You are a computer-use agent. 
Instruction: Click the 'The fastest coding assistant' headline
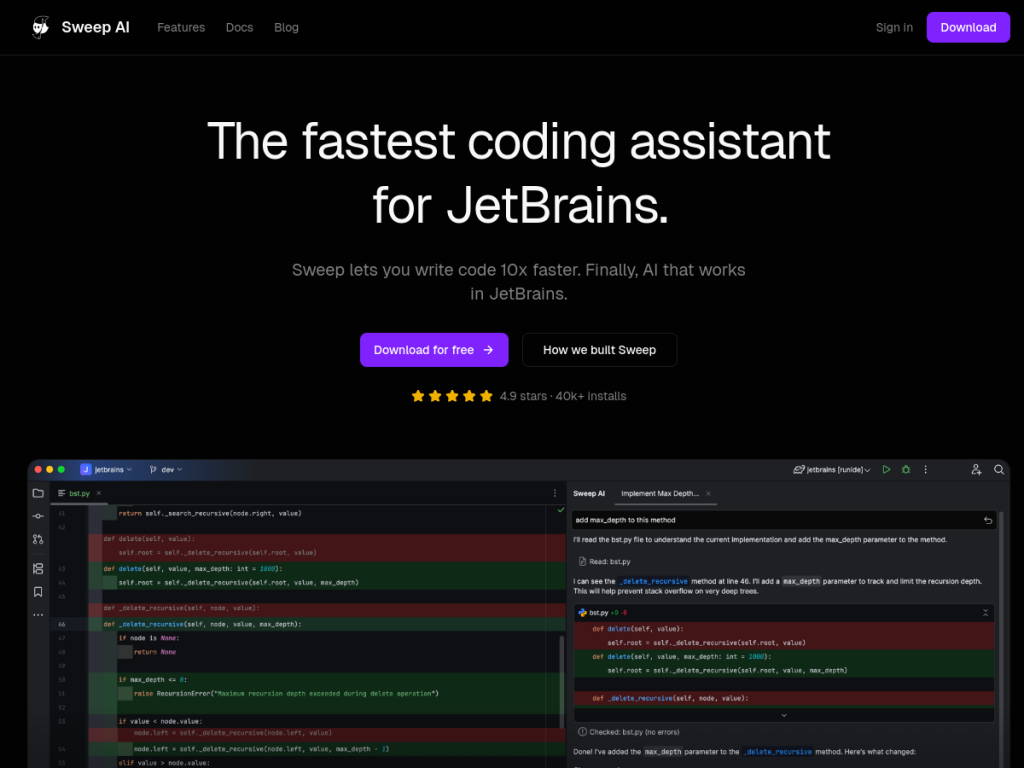[x=519, y=141]
